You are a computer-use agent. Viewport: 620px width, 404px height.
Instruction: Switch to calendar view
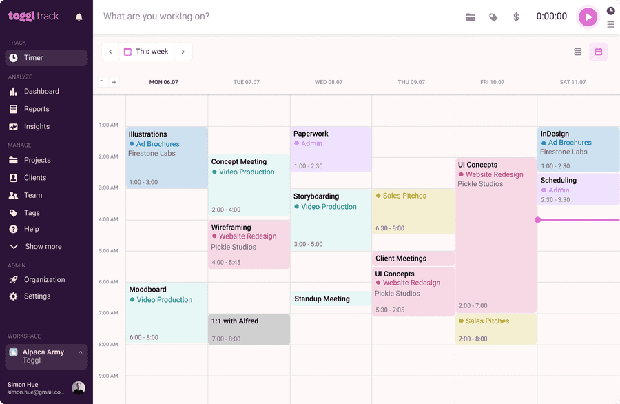[x=598, y=52]
